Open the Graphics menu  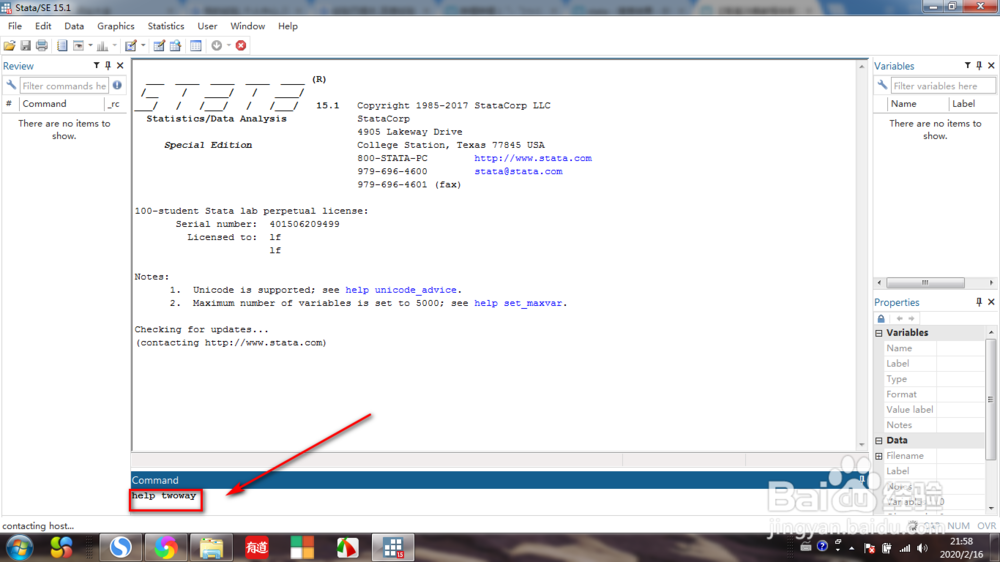(x=115, y=26)
